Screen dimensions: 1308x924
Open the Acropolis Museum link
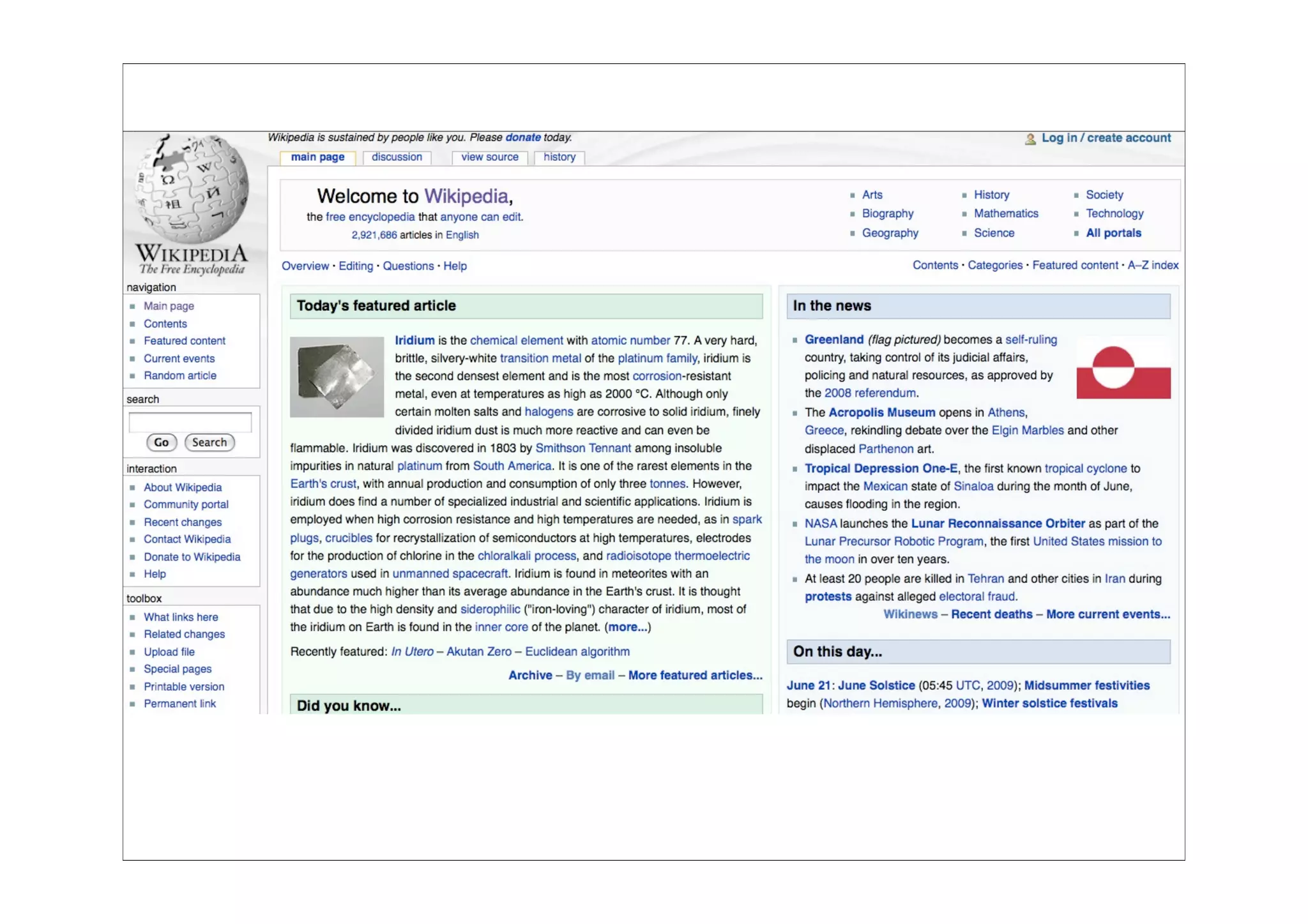(881, 413)
